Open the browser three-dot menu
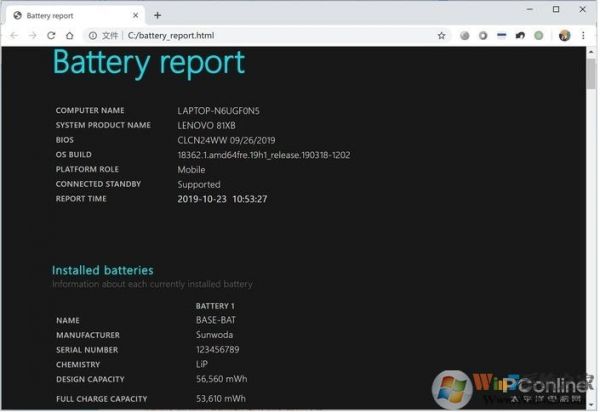Viewport: 600px width, 412px height. point(583,36)
